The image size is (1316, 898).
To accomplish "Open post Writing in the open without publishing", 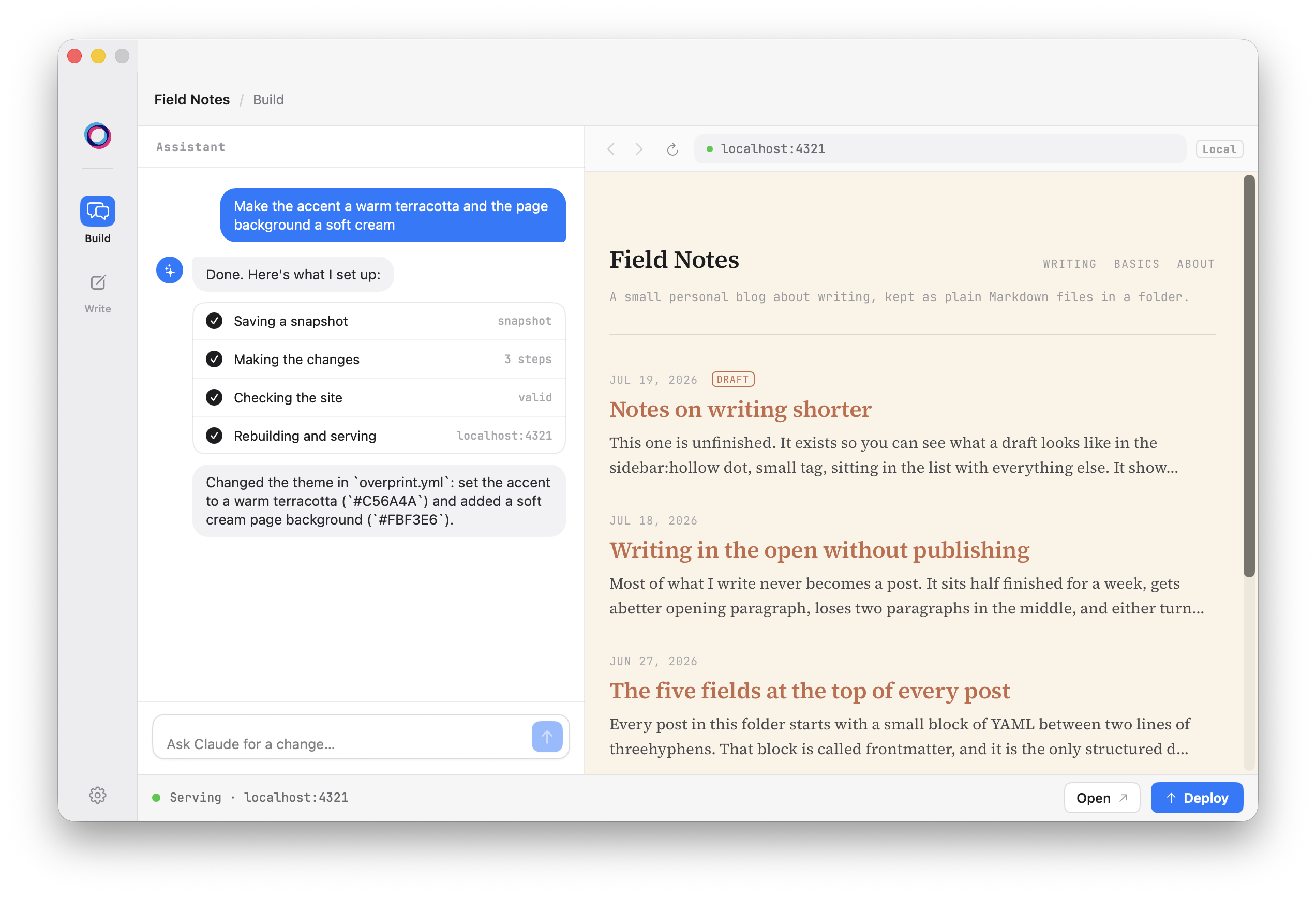I will pyautogui.click(x=819, y=550).
